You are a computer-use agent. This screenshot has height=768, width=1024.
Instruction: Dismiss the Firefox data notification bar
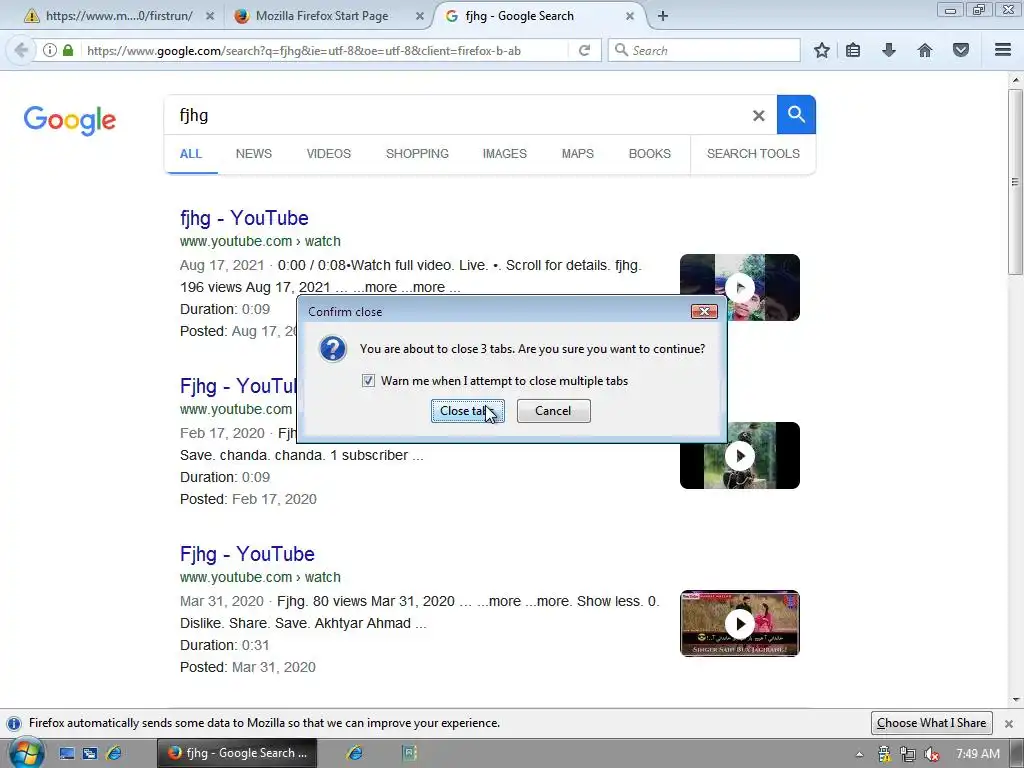[1009, 724]
